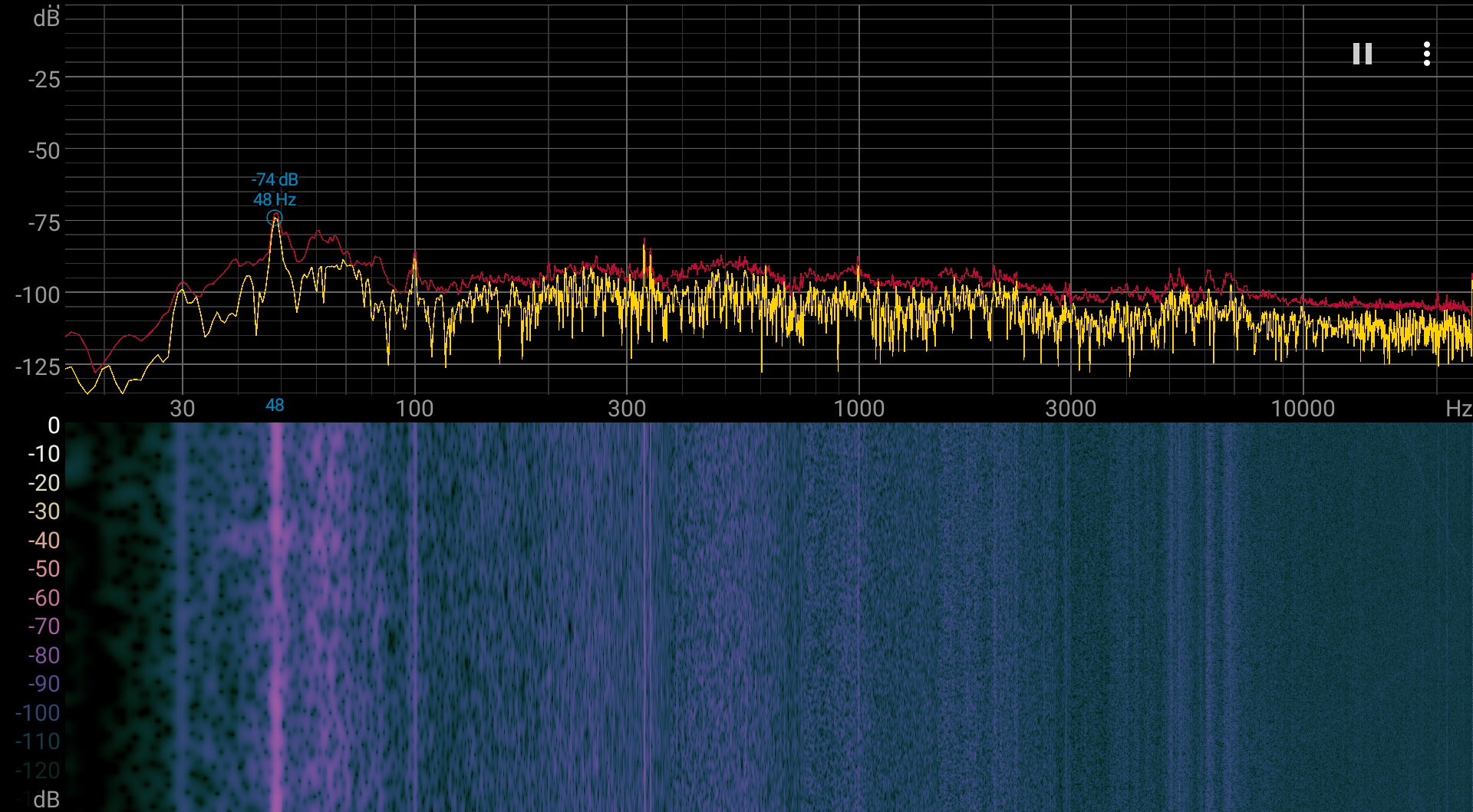Click the '48 Hz' peak label text
The image size is (1473, 812).
[275, 199]
